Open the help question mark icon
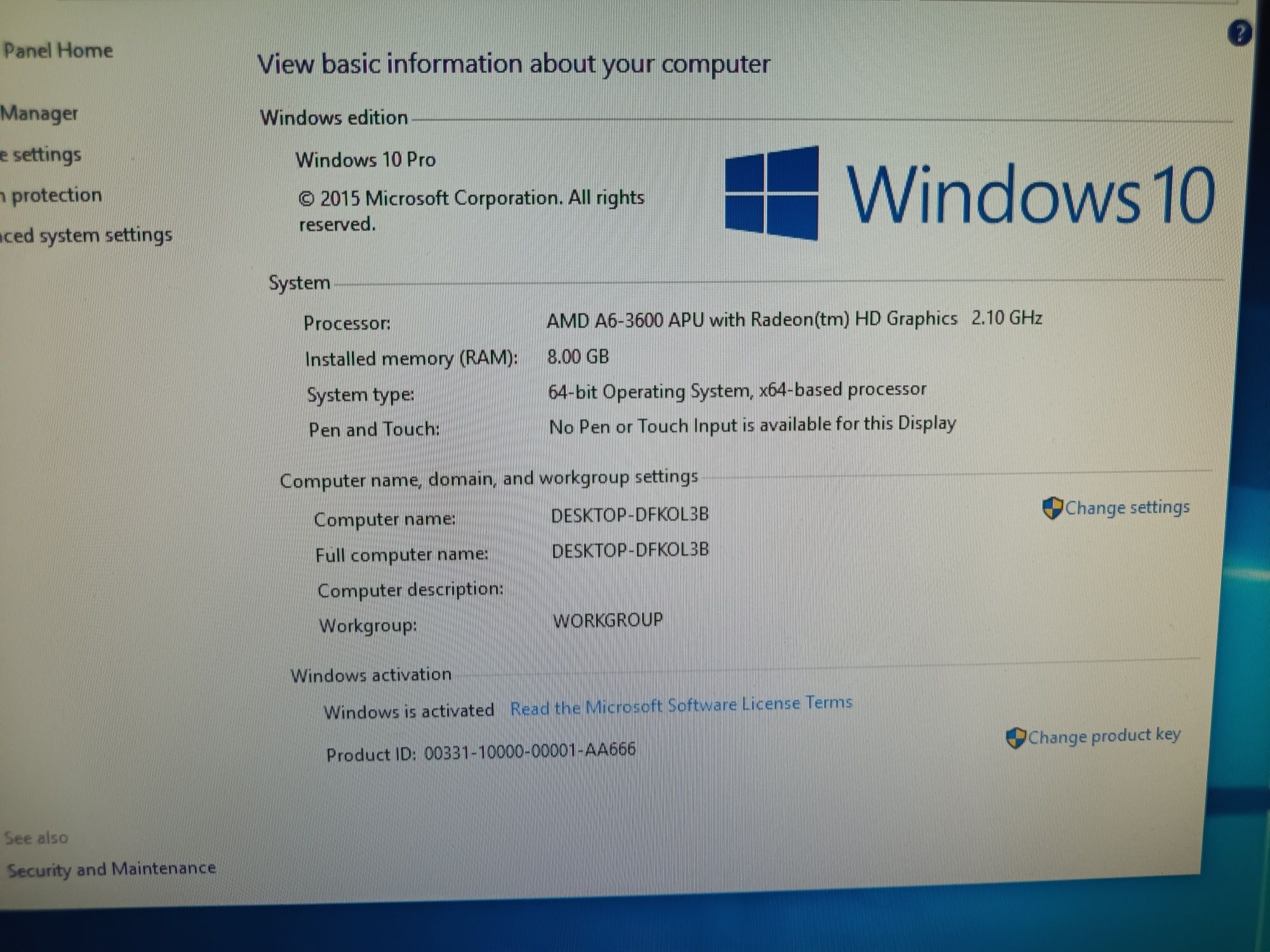This screenshot has height=952, width=1270. (x=1240, y=33)
